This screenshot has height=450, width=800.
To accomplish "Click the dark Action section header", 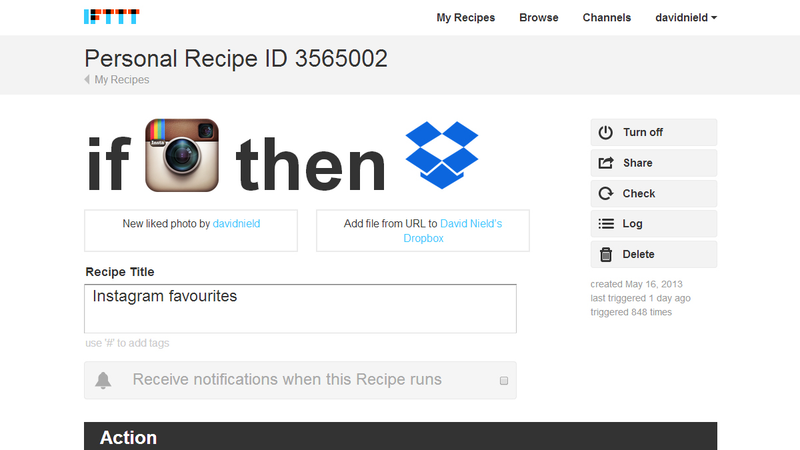I will coord(401,436).
